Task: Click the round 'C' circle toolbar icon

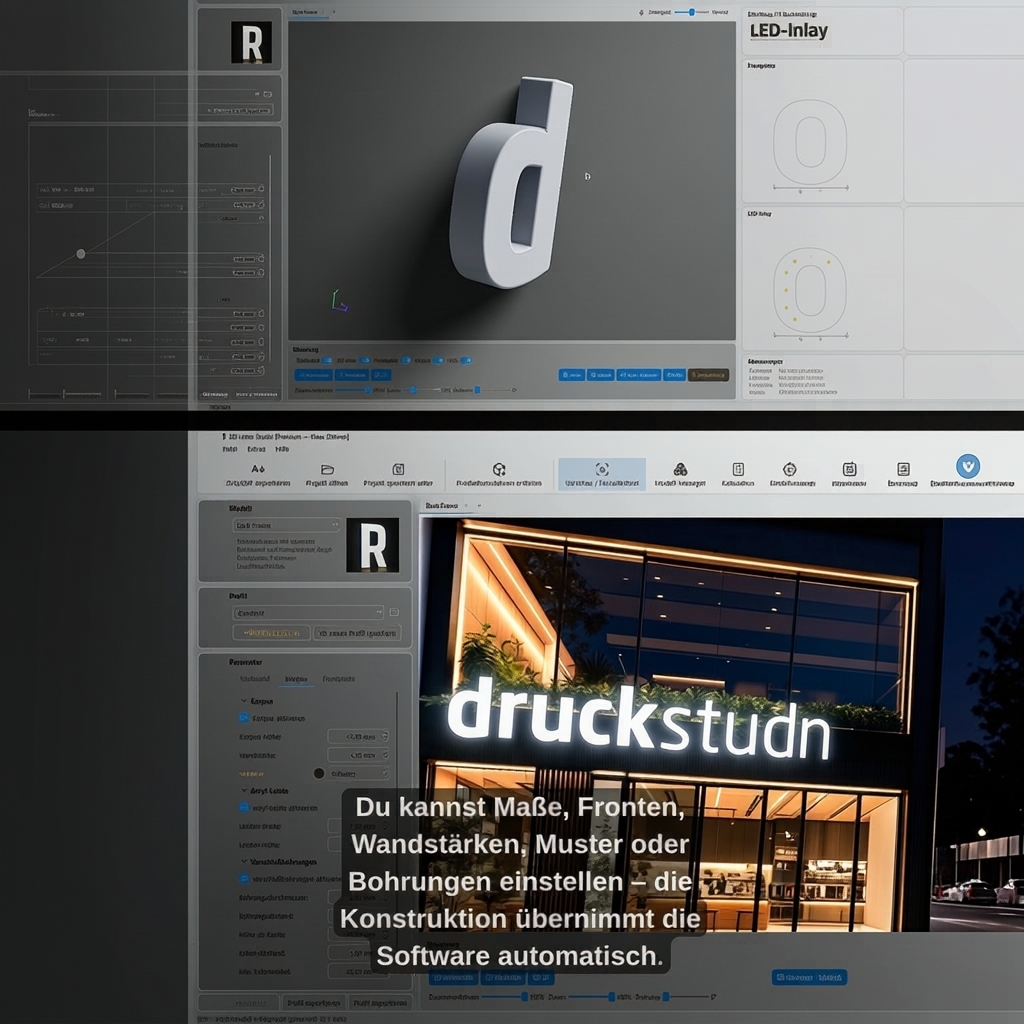Action: (790, 469)
